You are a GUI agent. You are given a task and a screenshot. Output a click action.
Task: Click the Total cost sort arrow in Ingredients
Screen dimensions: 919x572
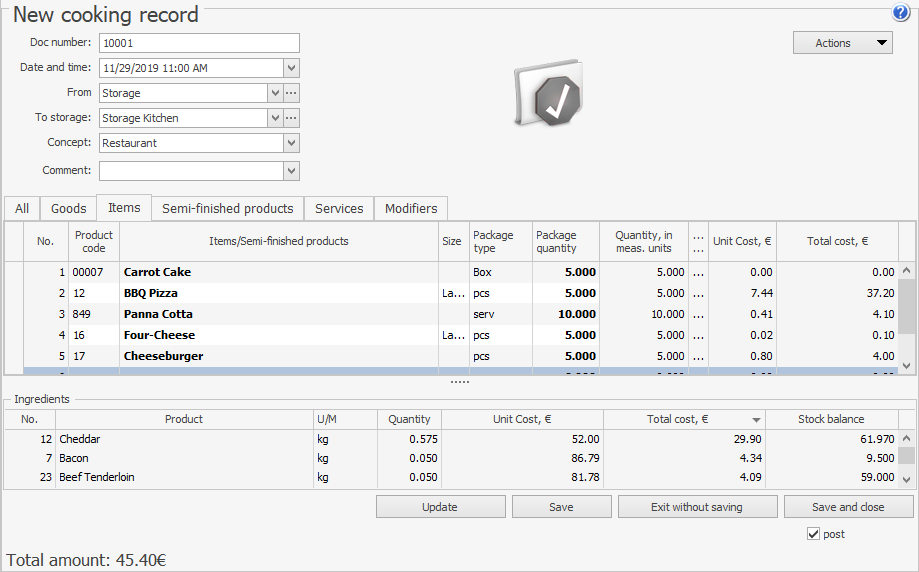pos(756,420)
